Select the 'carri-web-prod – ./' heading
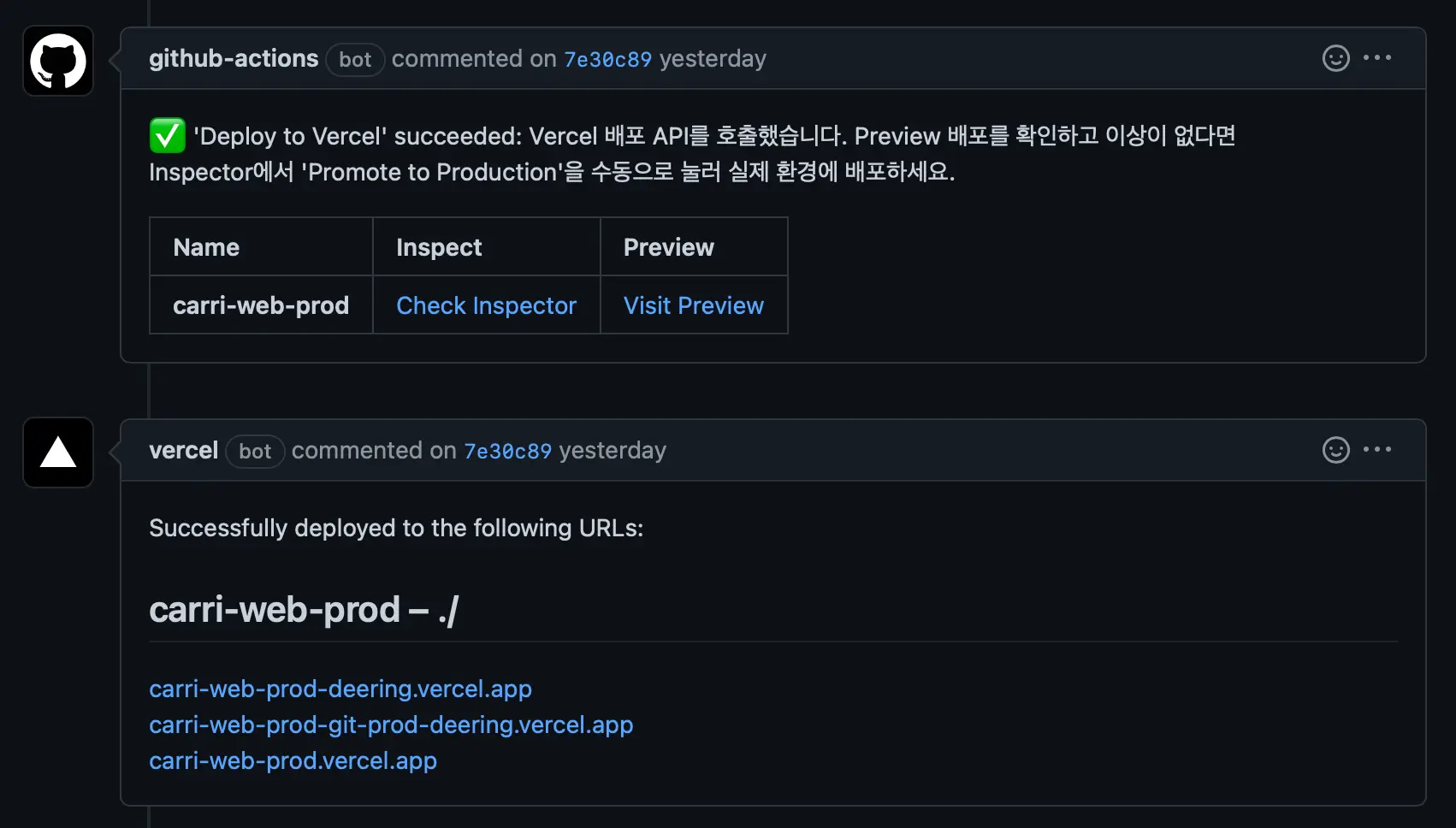The width and height of the screenshot is (1456, 828). click(304, 610)
